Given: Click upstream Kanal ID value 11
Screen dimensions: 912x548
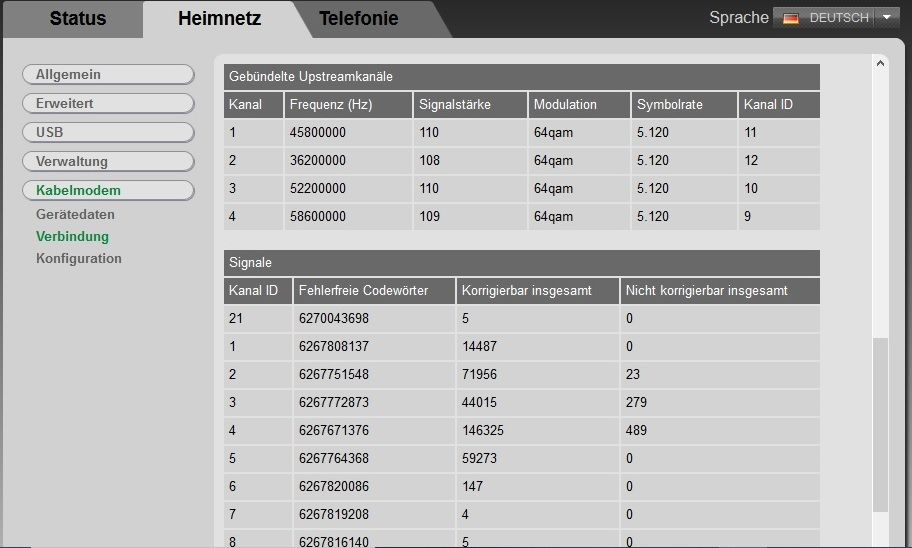Looking at the screenshot, I should [750, 133].
